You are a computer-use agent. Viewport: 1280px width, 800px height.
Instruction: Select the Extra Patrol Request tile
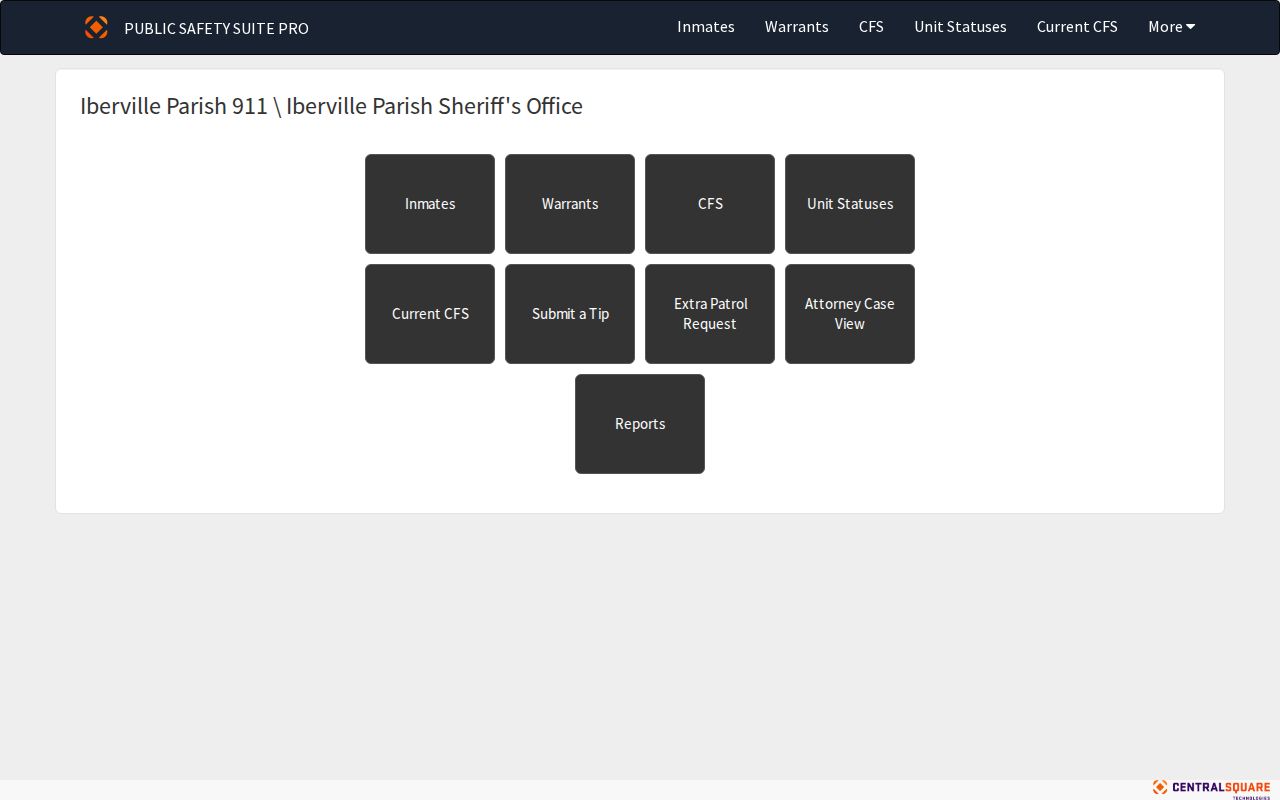coord(710,314)
